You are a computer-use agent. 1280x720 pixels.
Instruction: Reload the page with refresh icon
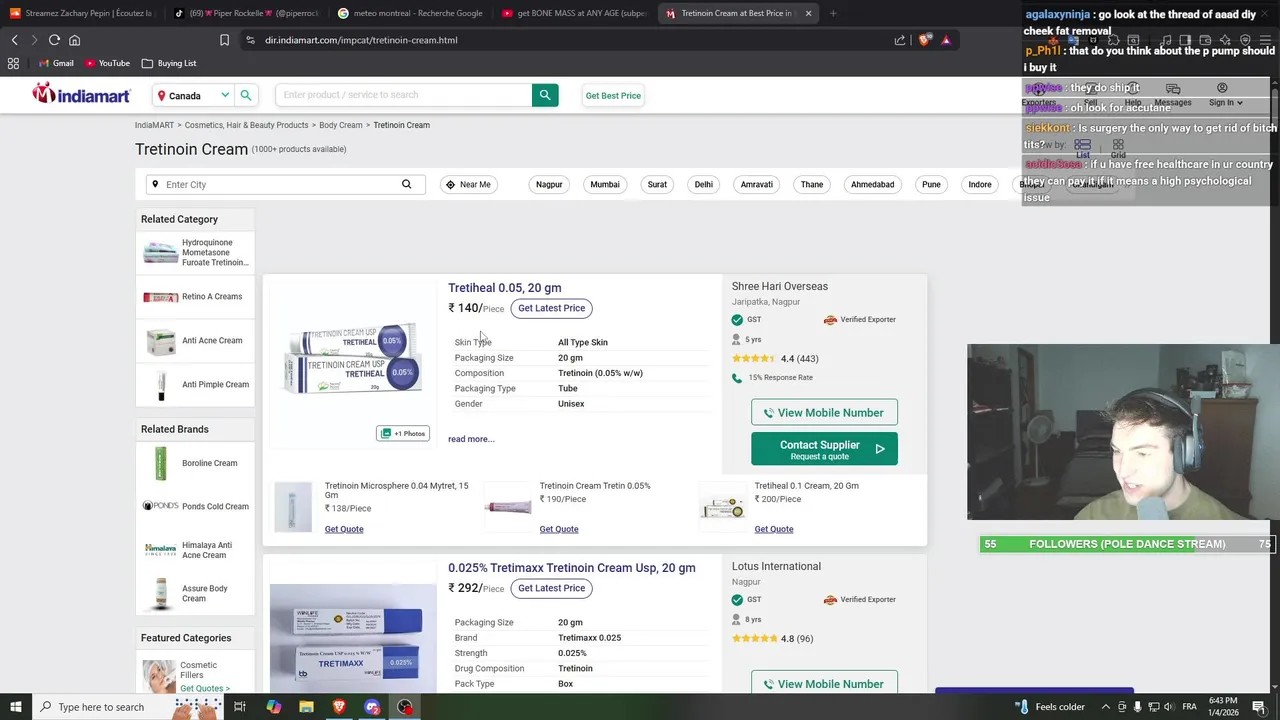point(54,40)
